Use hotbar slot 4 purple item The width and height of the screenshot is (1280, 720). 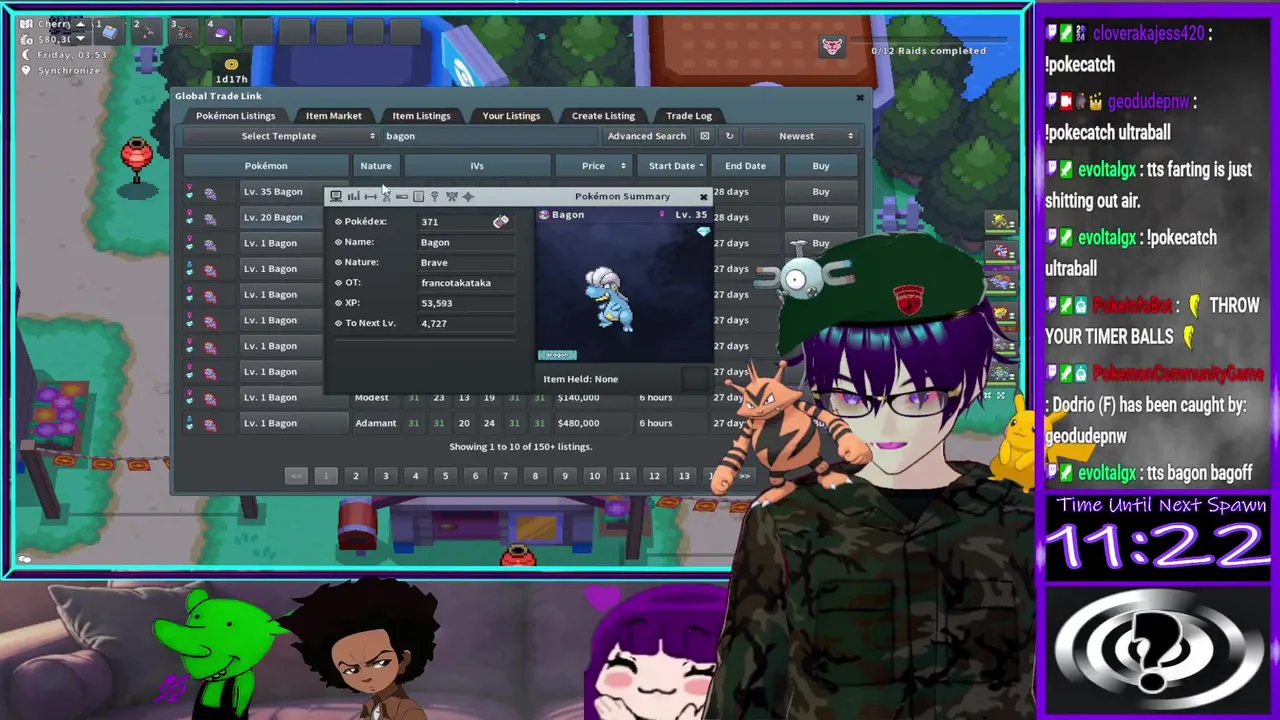point(220,33)
